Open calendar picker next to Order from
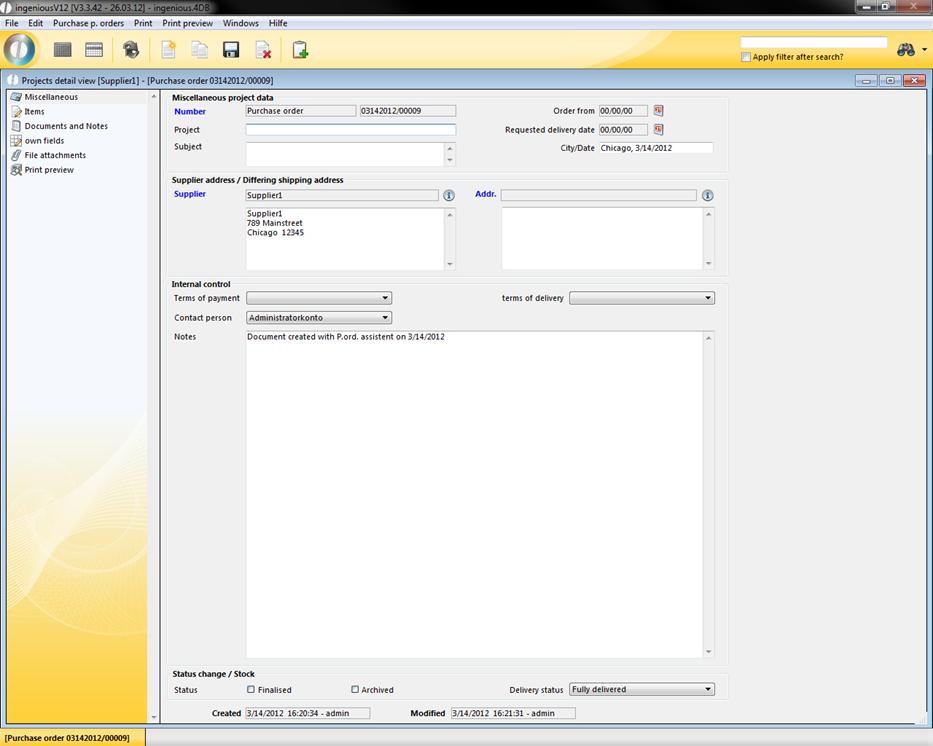This screenshot has height=746, width=933. (x=659, y=111)
